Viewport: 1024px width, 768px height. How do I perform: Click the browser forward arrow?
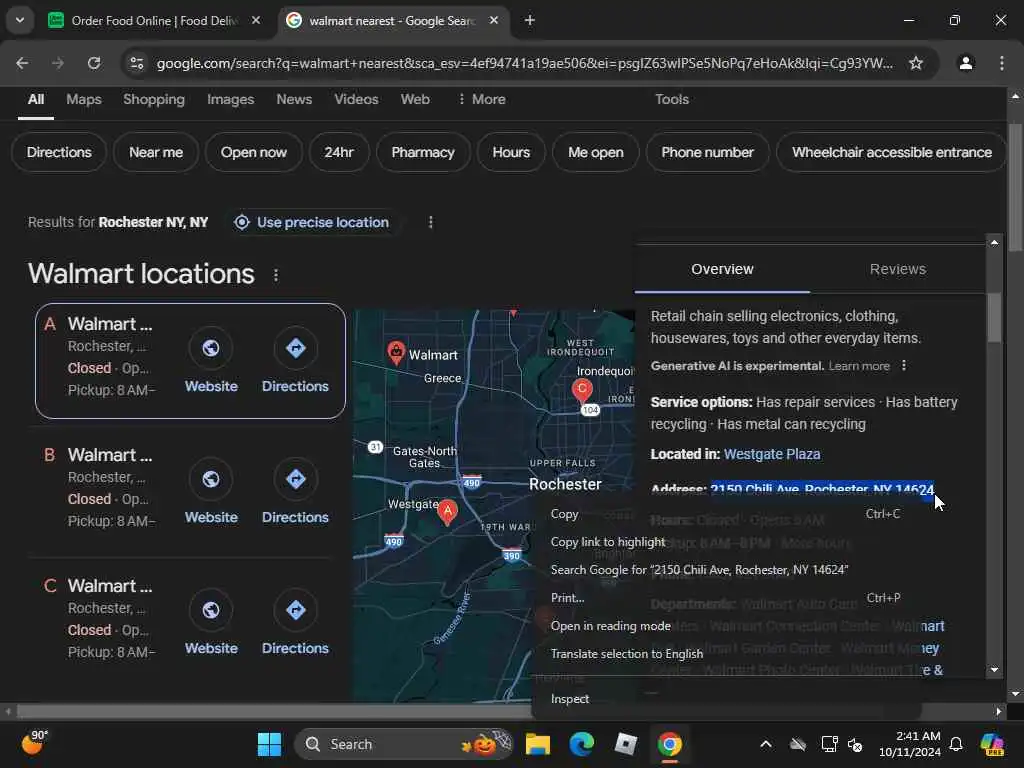coord(58,63)
